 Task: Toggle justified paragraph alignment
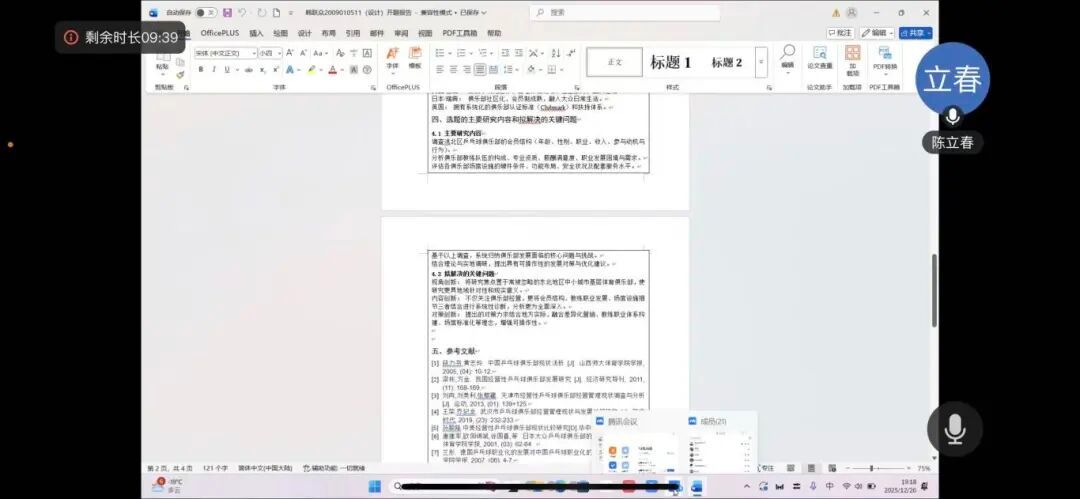coord(481,69)
